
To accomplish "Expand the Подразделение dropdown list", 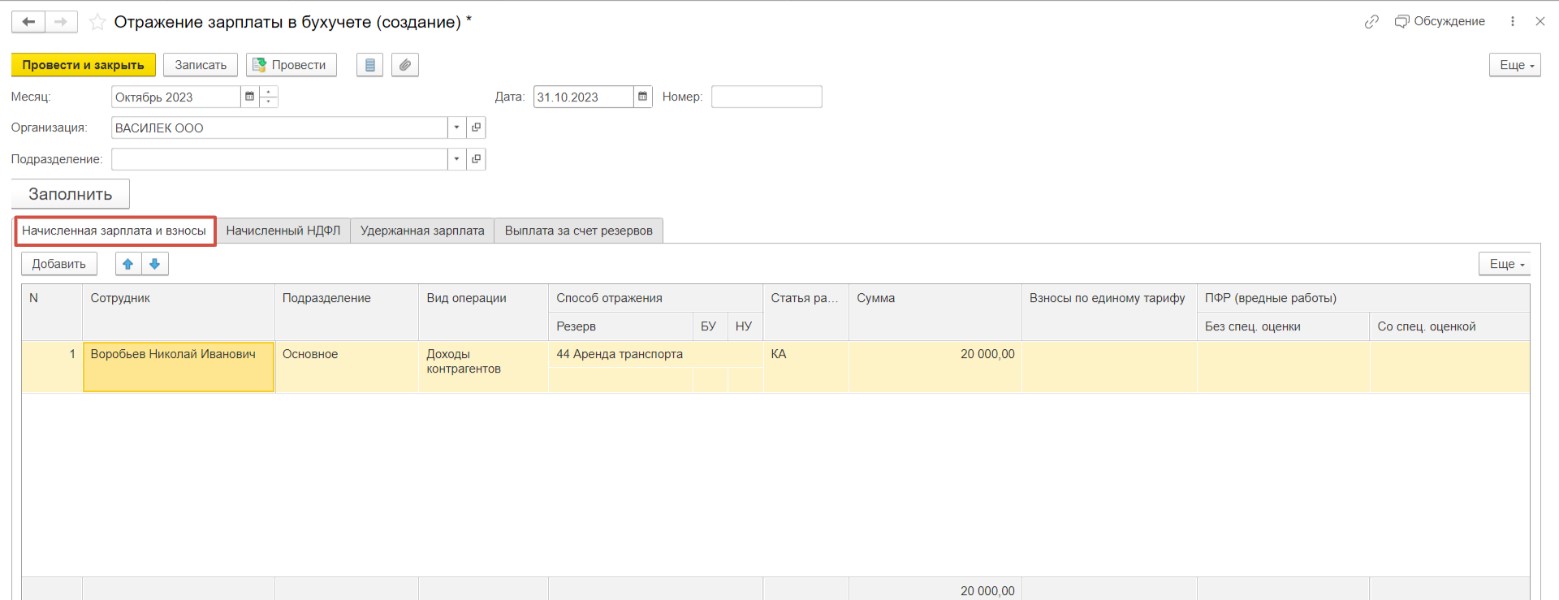I will click(x=457, y=159).
